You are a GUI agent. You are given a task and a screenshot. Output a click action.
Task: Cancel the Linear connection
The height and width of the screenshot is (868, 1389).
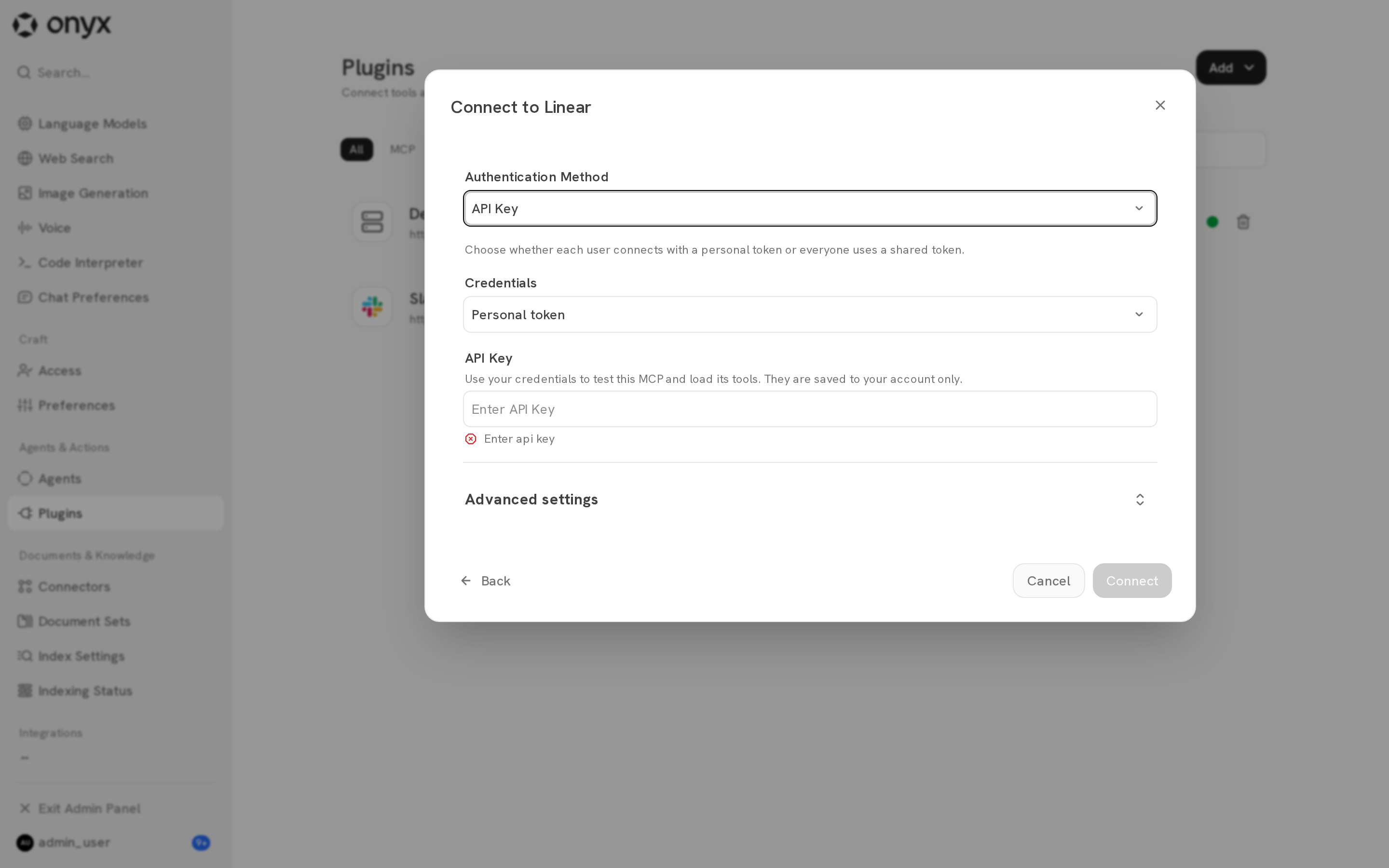pos(1049,581)
